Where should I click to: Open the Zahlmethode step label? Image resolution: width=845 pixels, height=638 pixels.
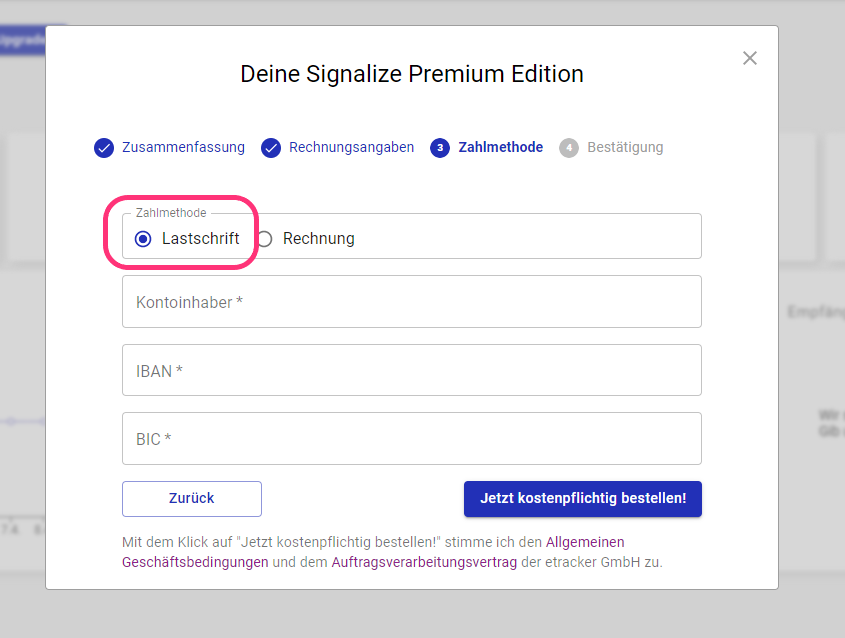500,147
